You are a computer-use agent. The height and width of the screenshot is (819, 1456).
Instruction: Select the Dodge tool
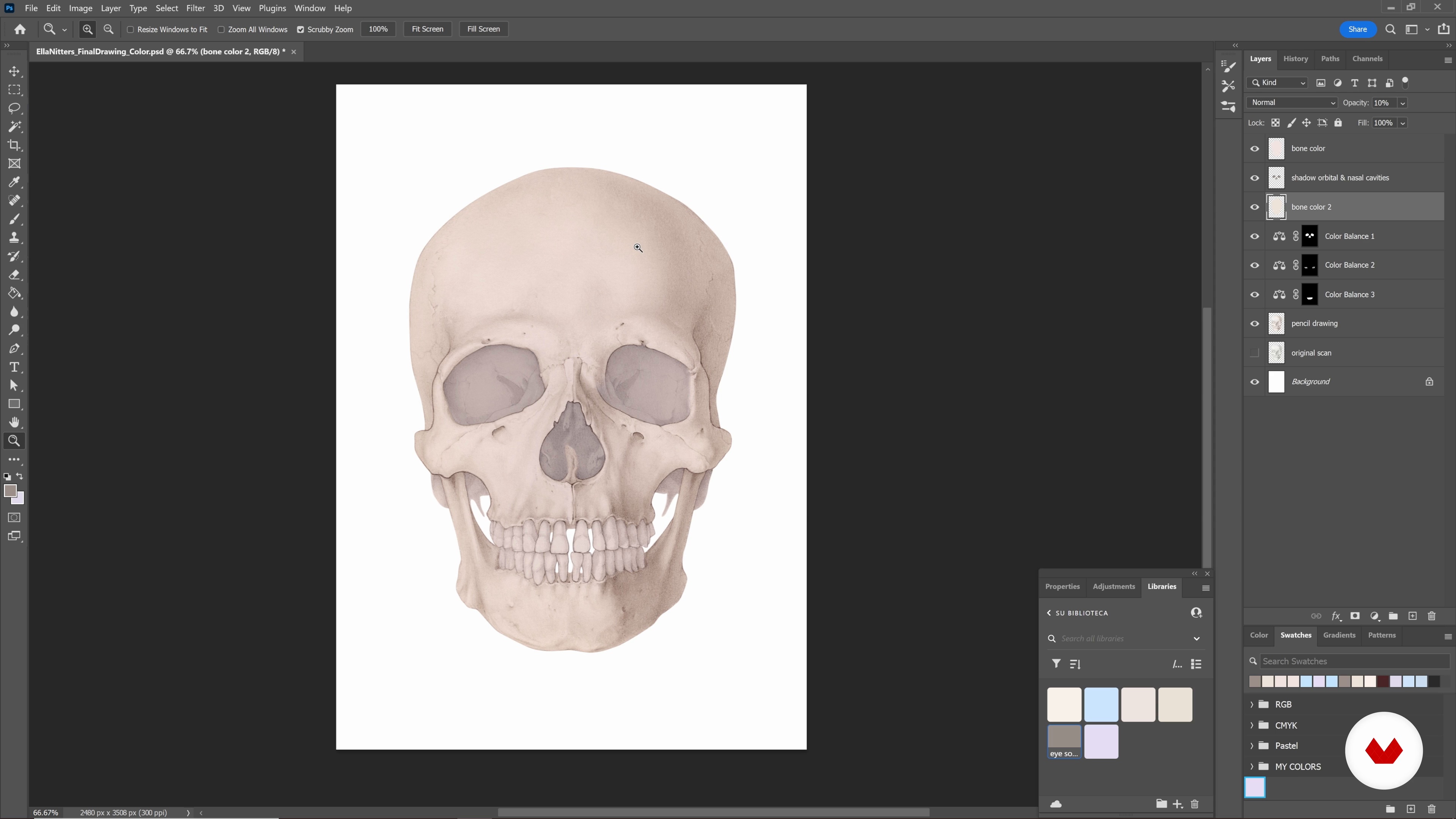(x=14, y=330)
